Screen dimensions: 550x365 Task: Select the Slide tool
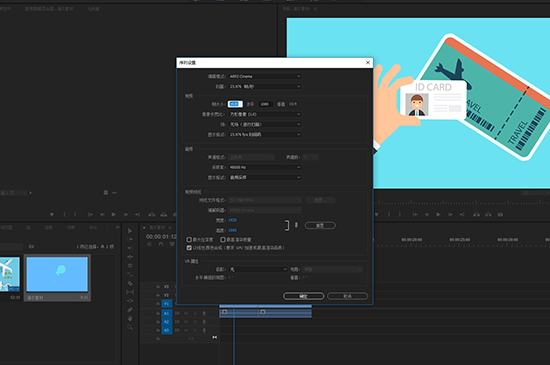[130, 300]
